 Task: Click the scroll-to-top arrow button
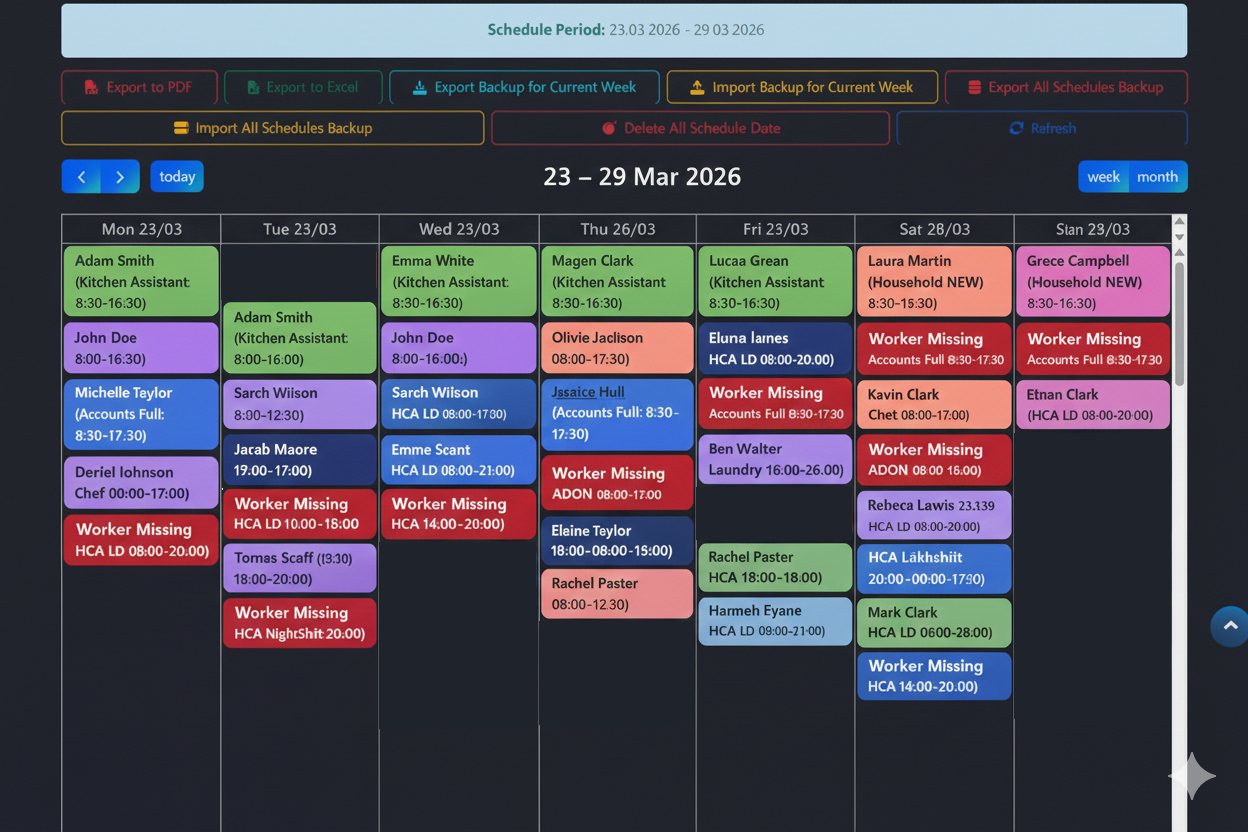pos(1229,626)
